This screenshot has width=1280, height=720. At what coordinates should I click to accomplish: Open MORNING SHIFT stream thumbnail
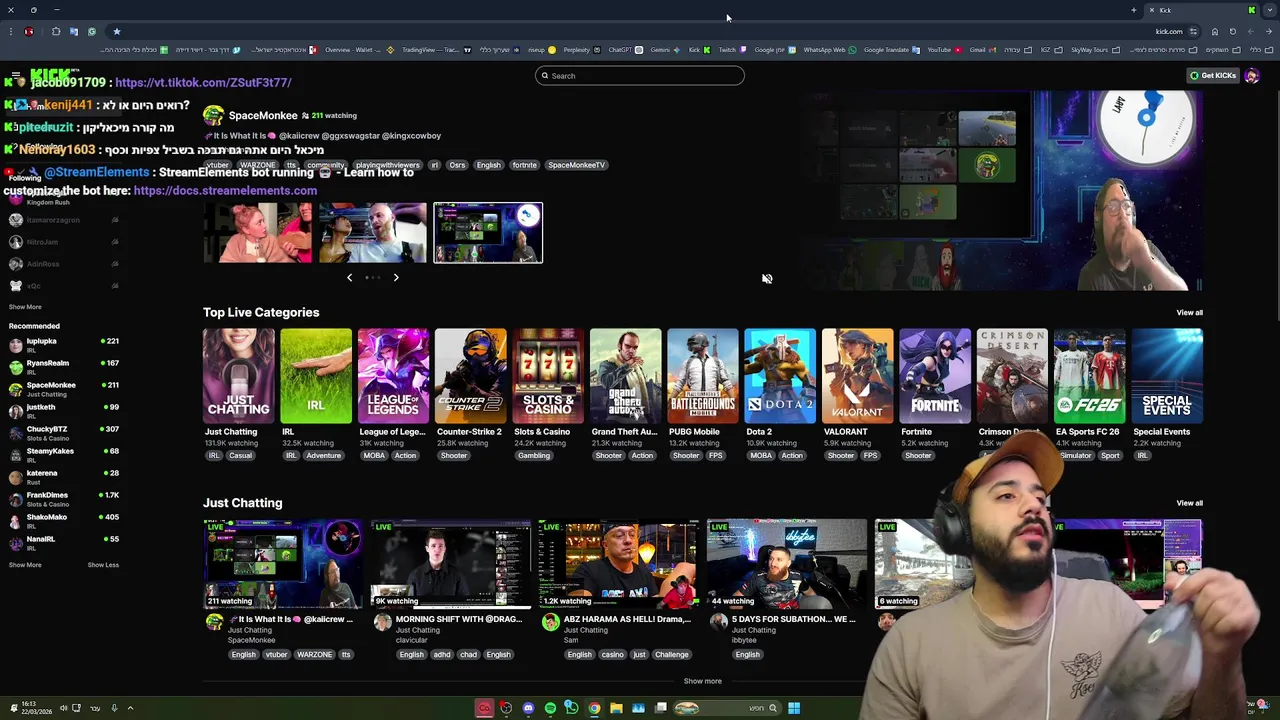point(450,563)
